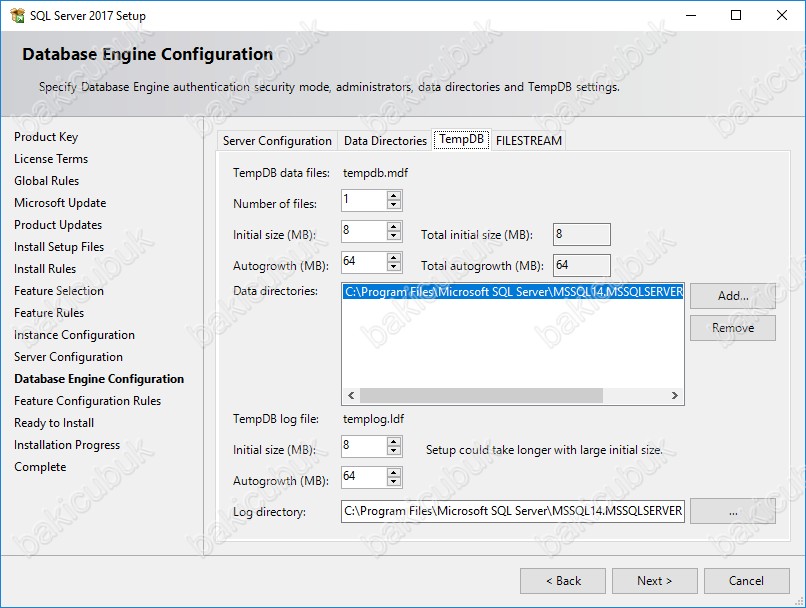The image size is (806, 608).
Task: Increase log file Autogrowth up arrow
Action: 394,473
